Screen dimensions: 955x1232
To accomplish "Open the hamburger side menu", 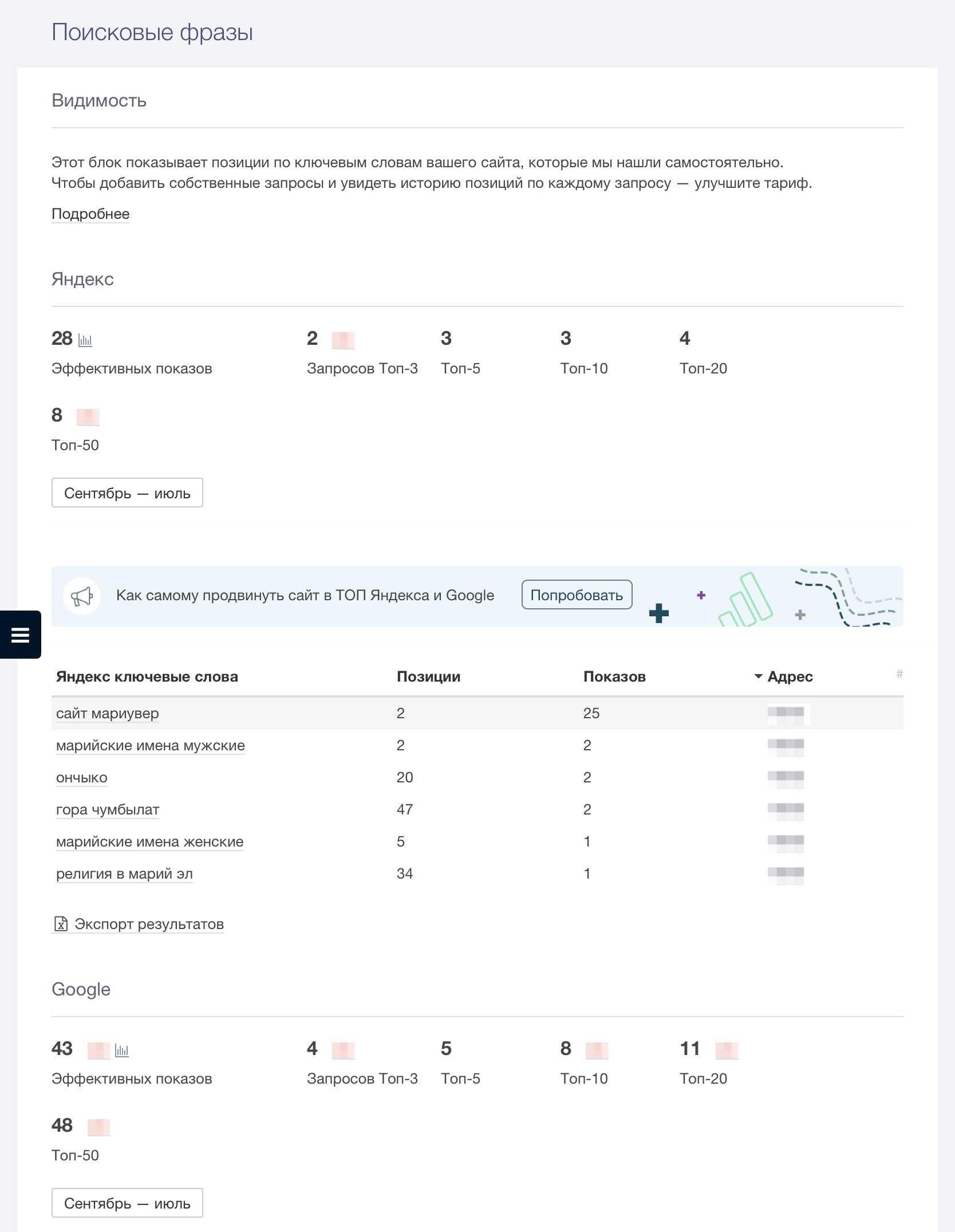I will click(x=20, y=635).
